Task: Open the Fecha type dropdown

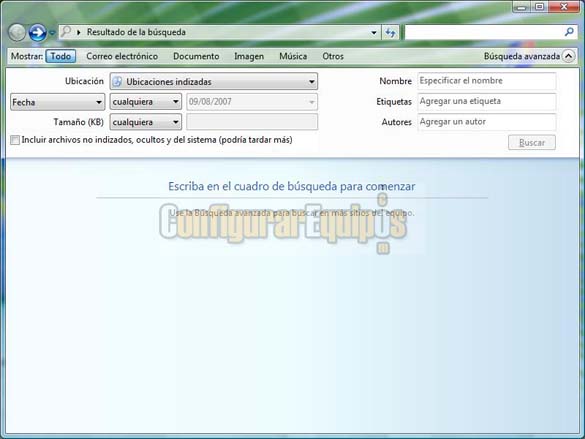Action: pos(57,102)
